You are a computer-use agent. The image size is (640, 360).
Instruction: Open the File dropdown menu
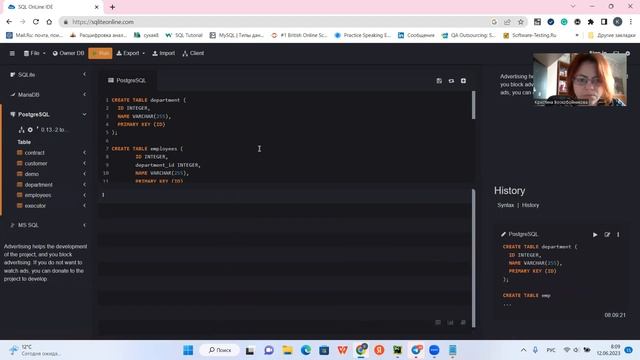tap(34, 53)
